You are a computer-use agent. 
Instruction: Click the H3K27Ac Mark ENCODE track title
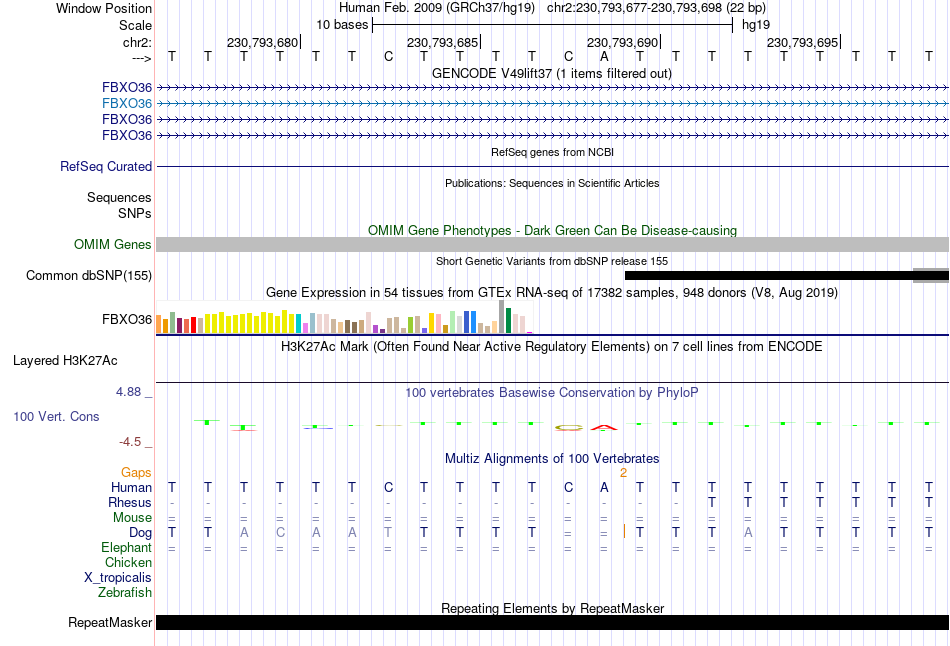pos(552,347)
